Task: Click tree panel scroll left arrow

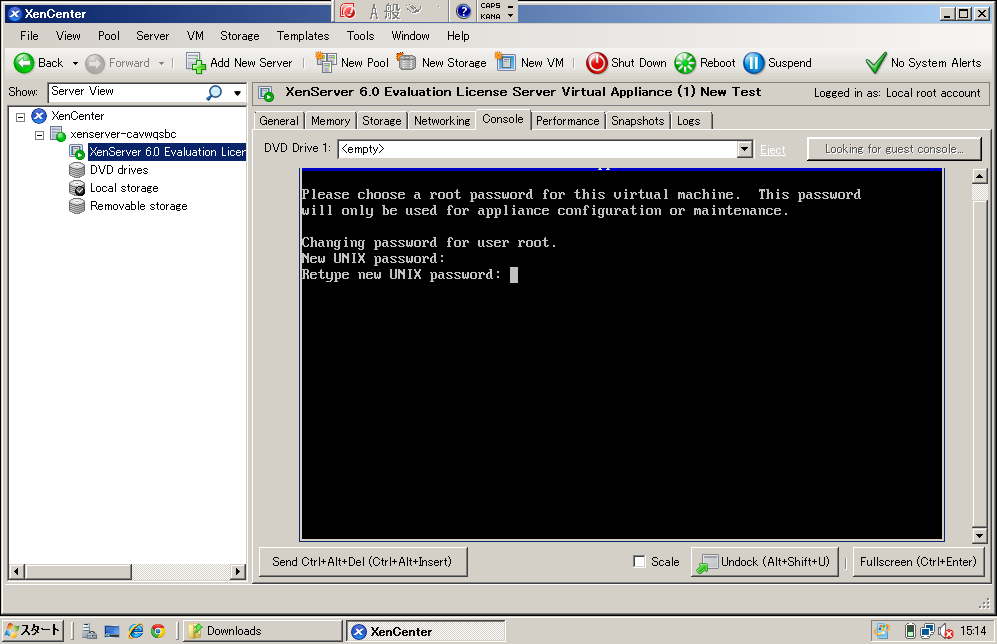Action: click(17, 572)
